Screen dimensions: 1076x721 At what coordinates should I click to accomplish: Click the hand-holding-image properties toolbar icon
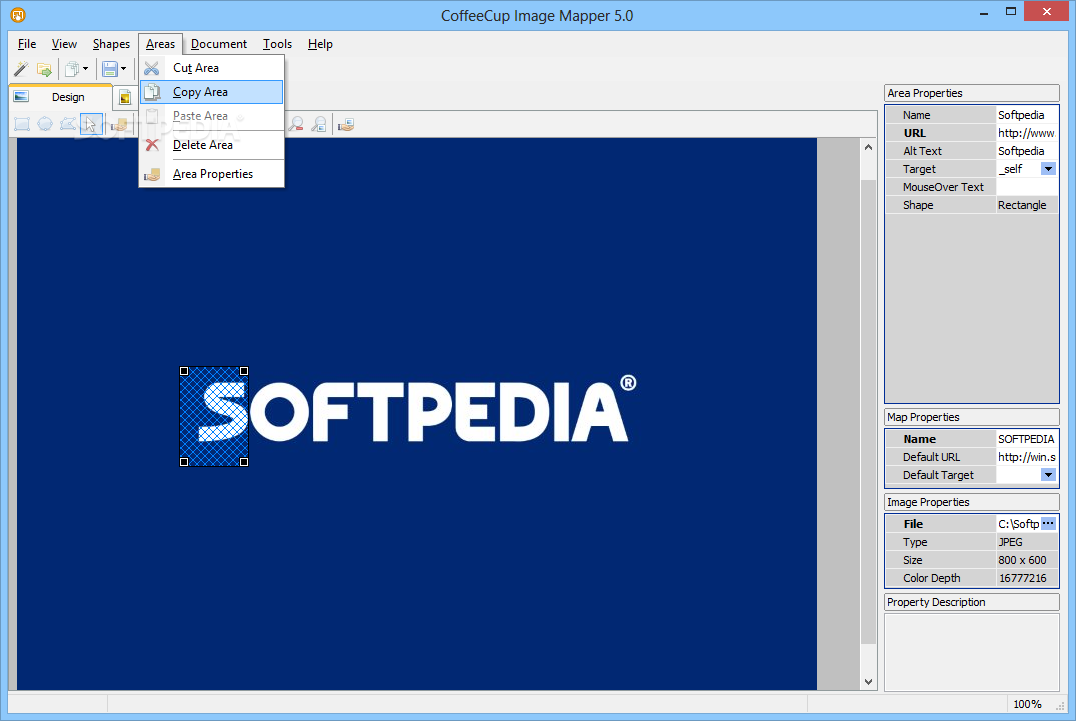click(x=346, y=124)
